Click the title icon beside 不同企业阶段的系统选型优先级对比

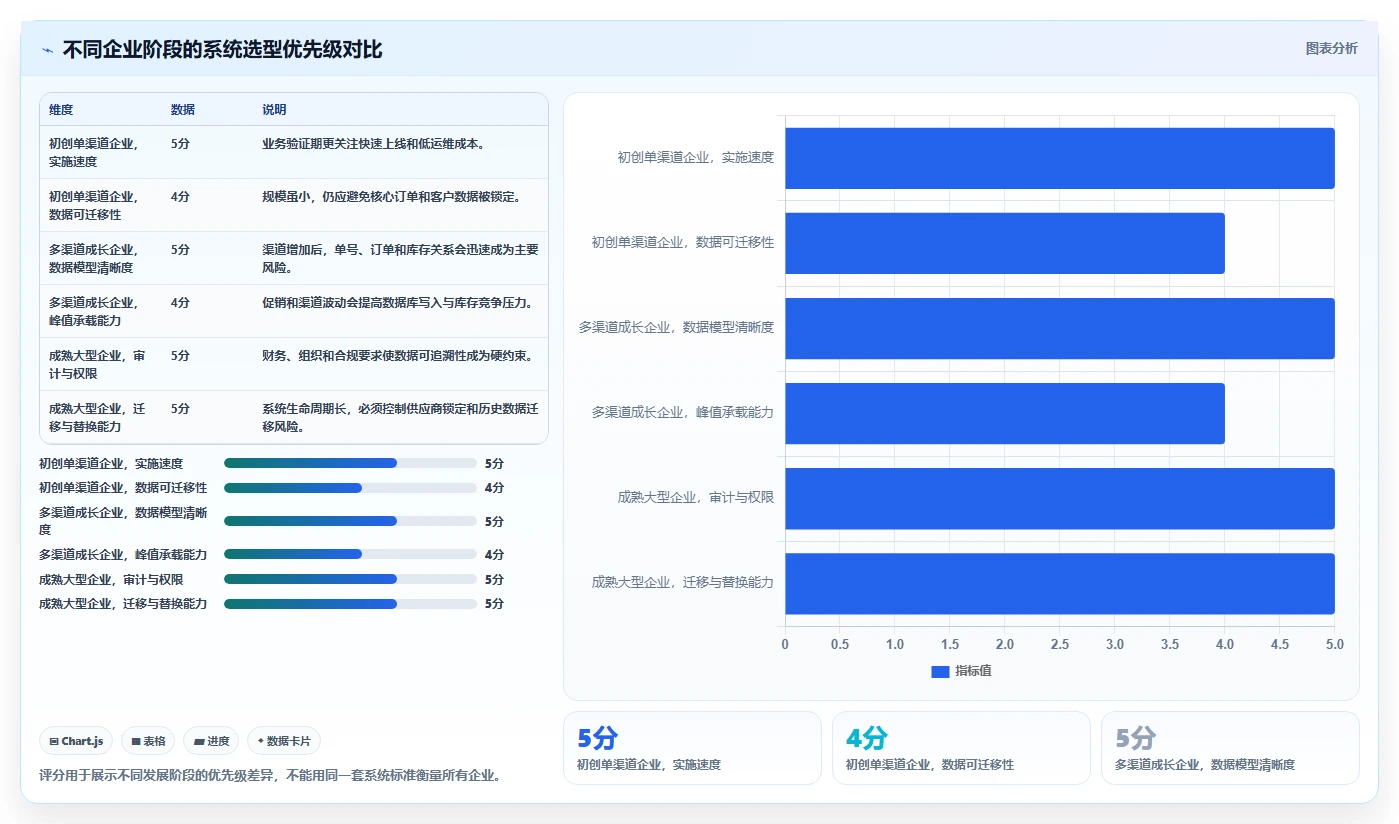point(47,50)
